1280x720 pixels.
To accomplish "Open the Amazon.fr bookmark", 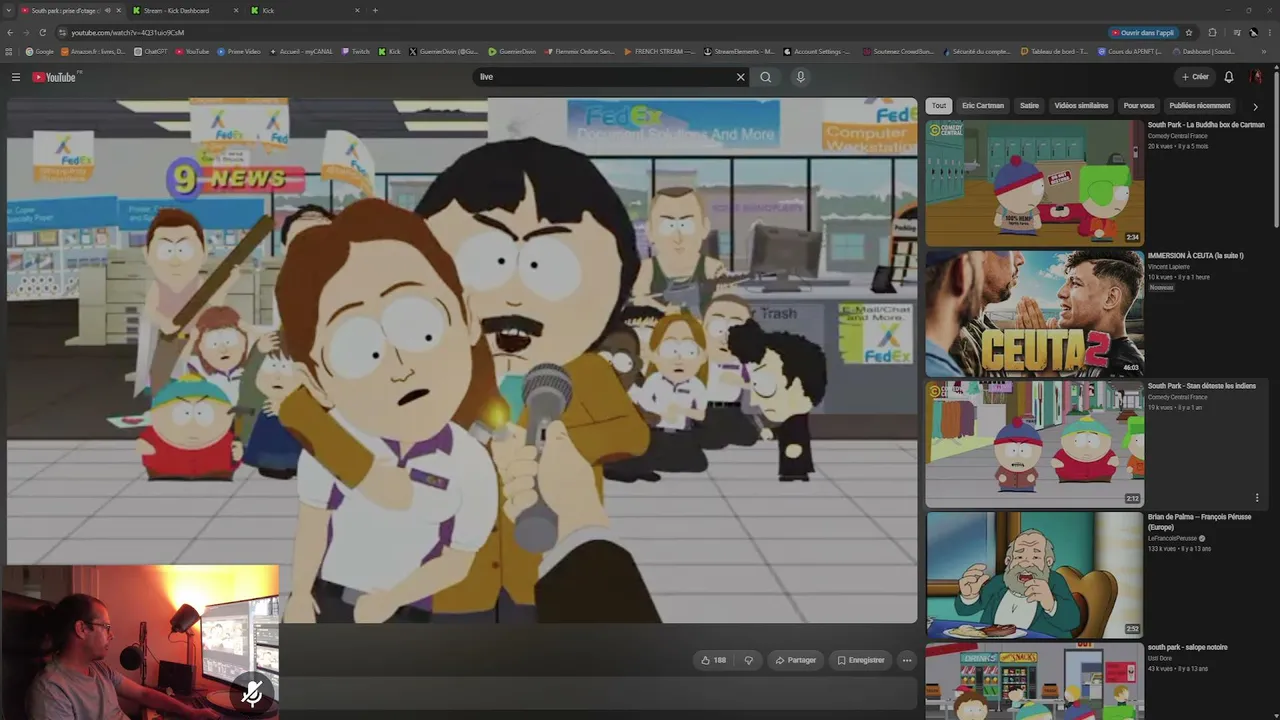I will click(x=93, y=52).
